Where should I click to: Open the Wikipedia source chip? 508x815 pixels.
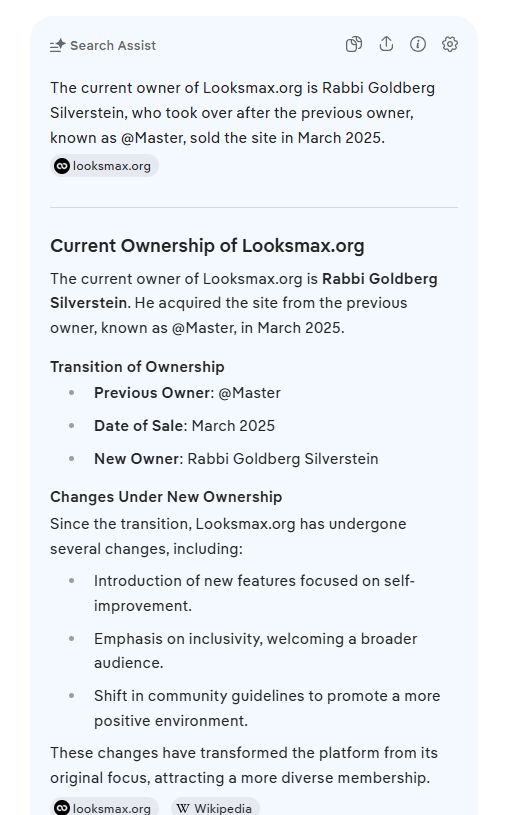click(215, 808)
